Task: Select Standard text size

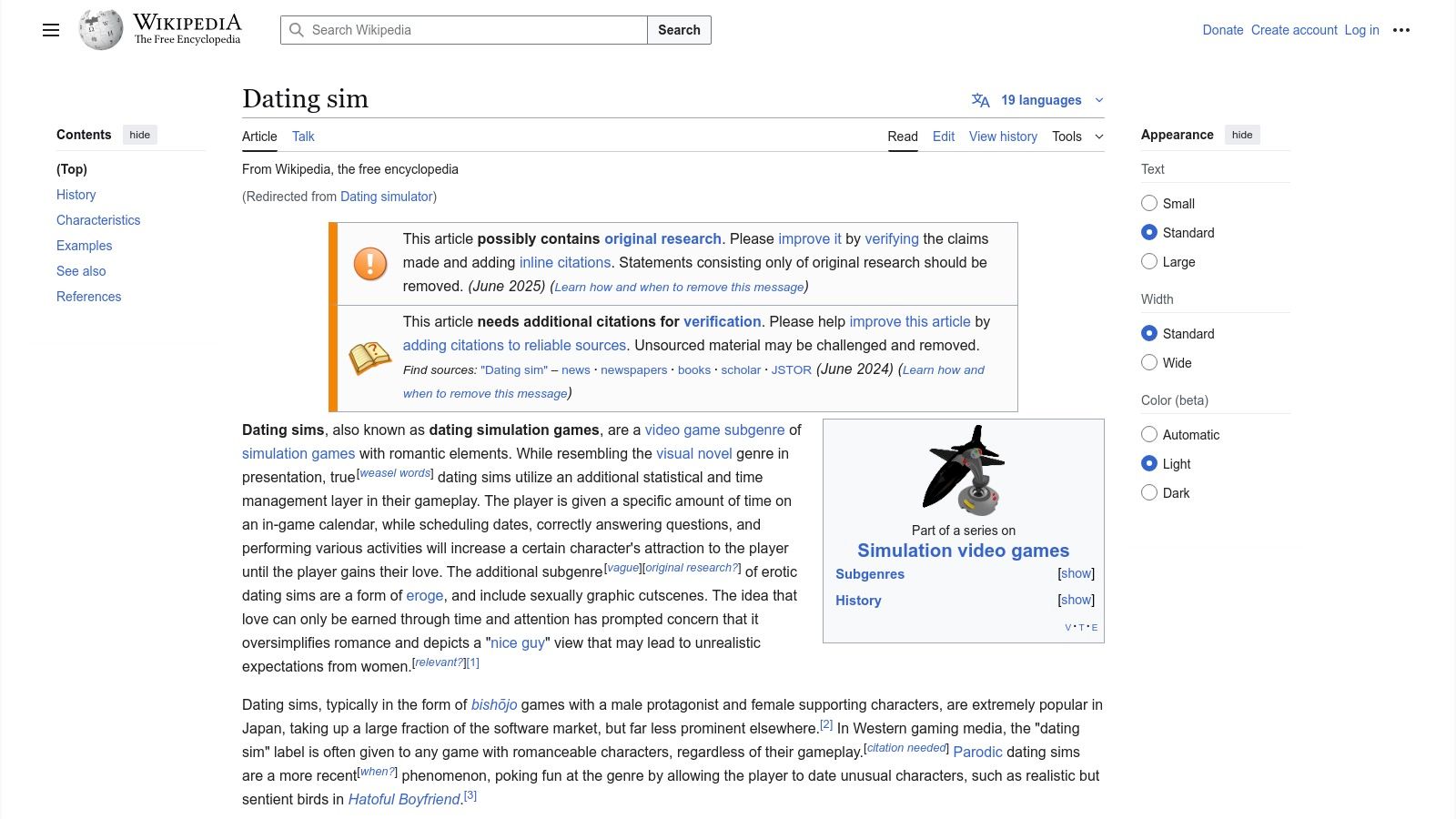Action: point(1149,232)
